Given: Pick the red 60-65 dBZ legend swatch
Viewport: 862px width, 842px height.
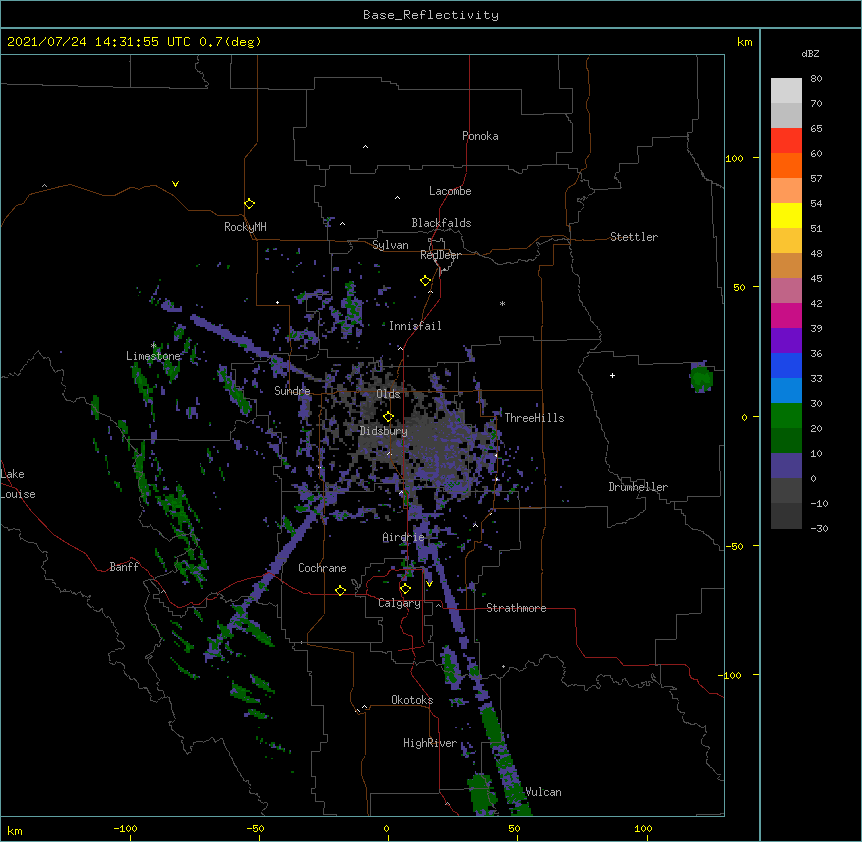Looking at the screenshot, I should 786,140.
